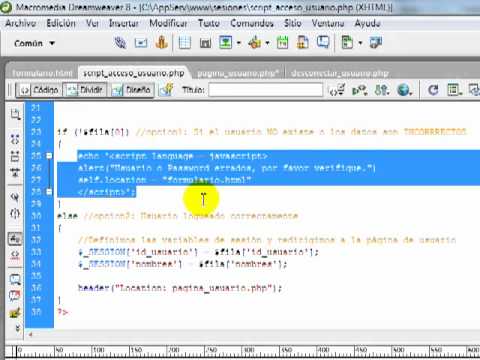Click the Refresh design view icon

(433, 90)
